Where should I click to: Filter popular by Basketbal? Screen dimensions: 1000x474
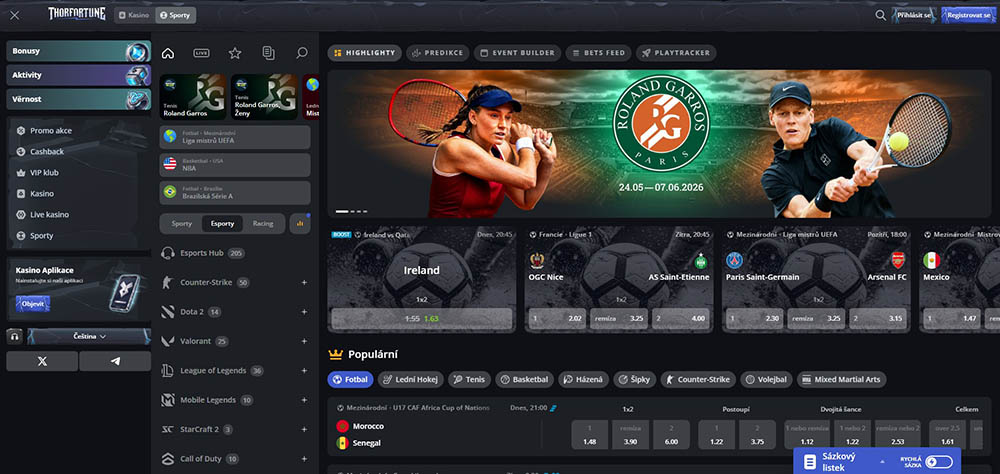pyautogui.click(x=524, y=380)
